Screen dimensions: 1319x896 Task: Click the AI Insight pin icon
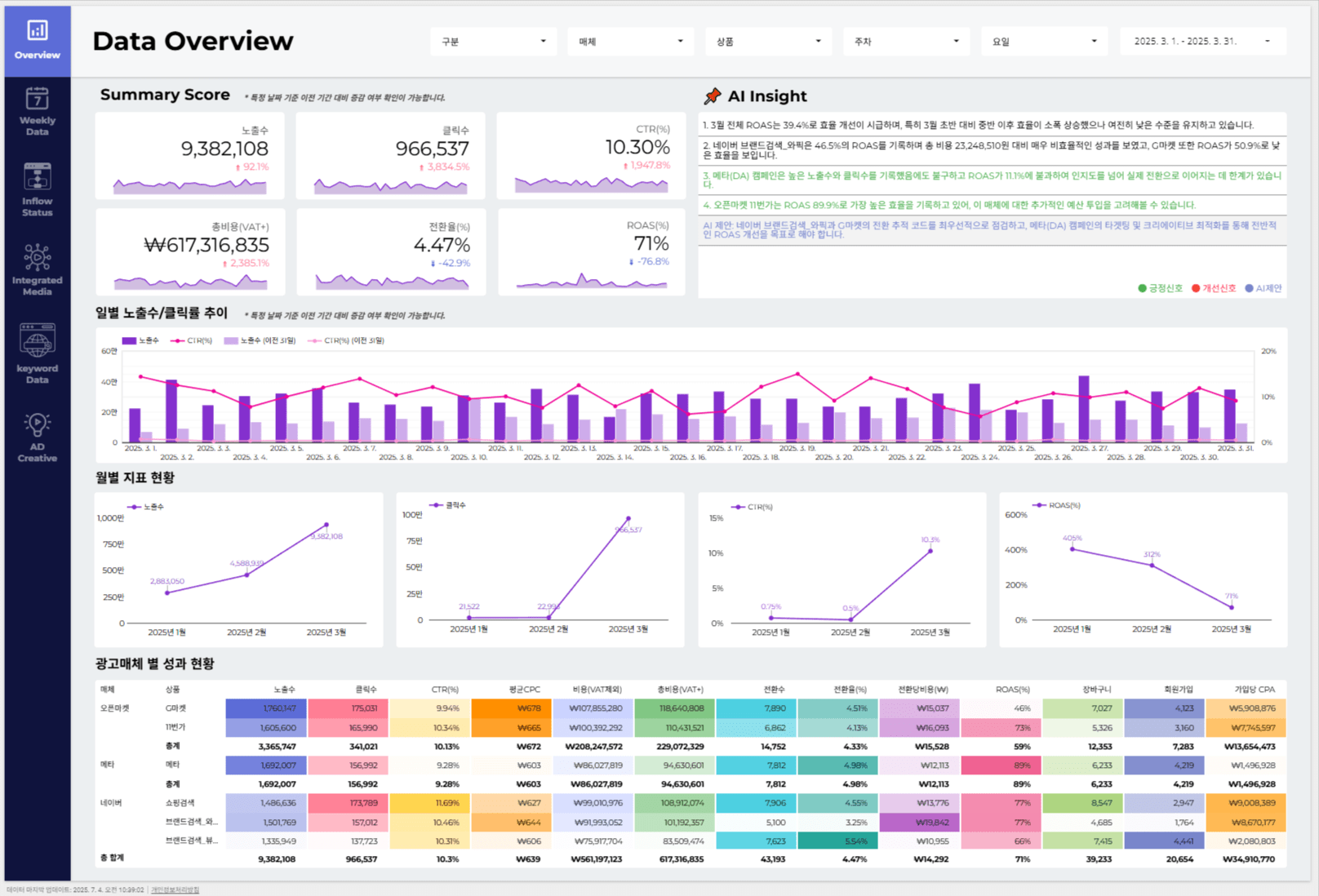coord(713,96)
